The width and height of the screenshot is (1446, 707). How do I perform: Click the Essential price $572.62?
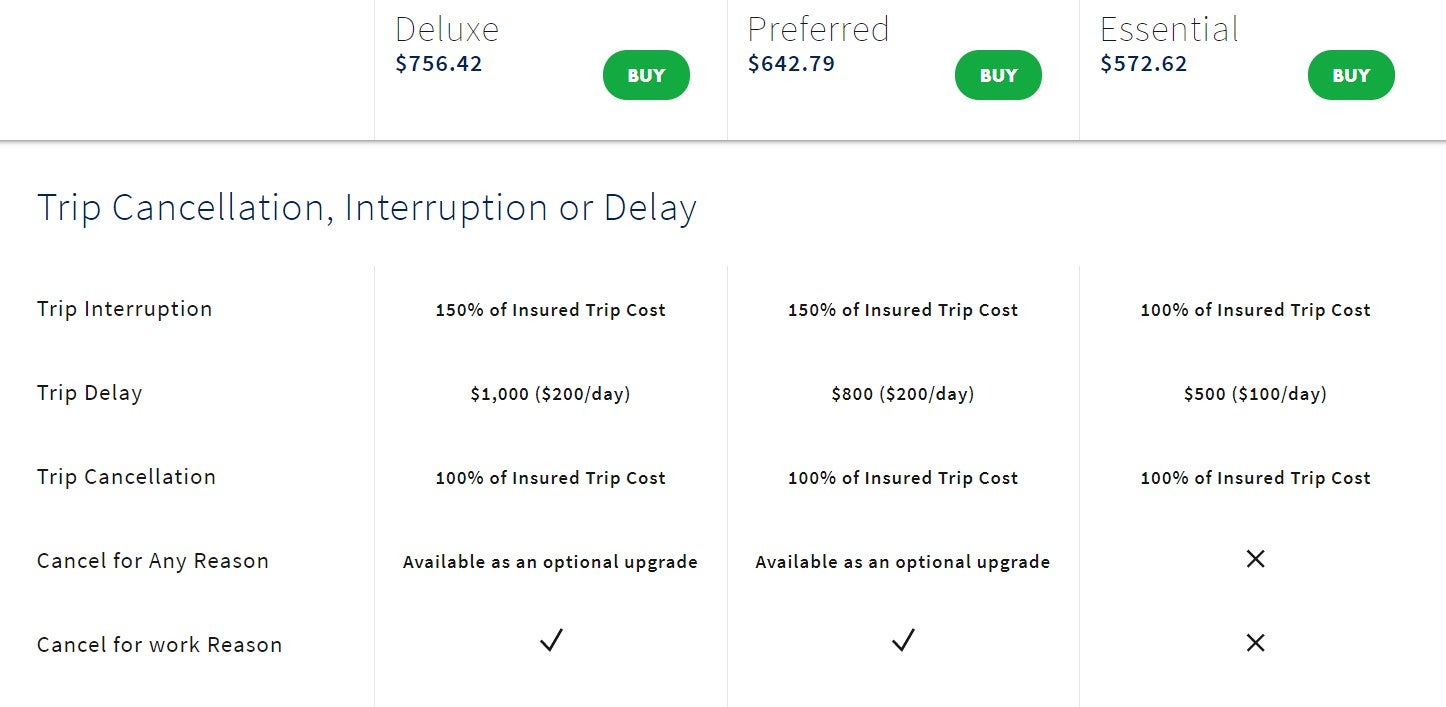1143,63
